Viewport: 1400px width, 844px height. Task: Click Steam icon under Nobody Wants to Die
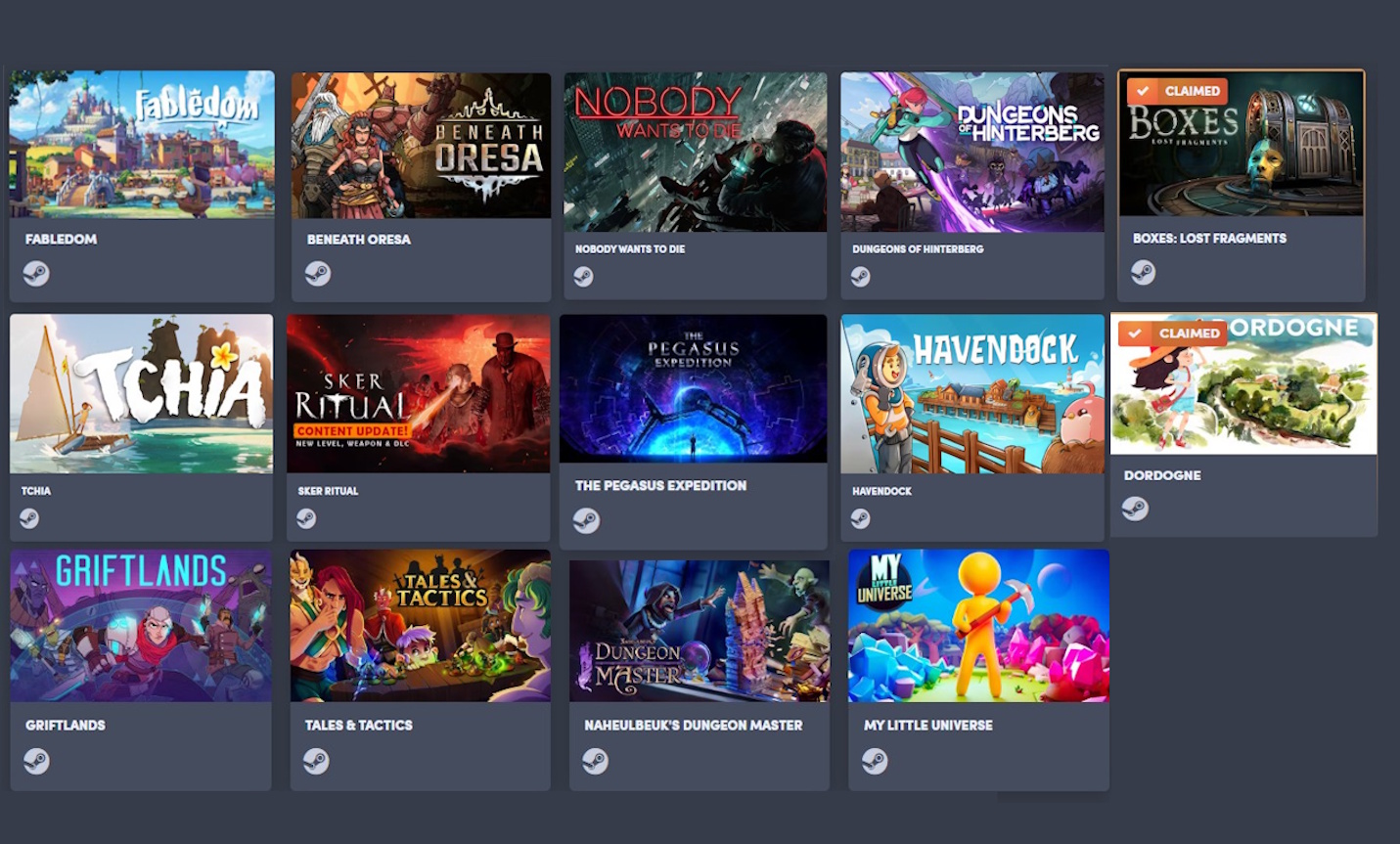[x=583, y=277]
